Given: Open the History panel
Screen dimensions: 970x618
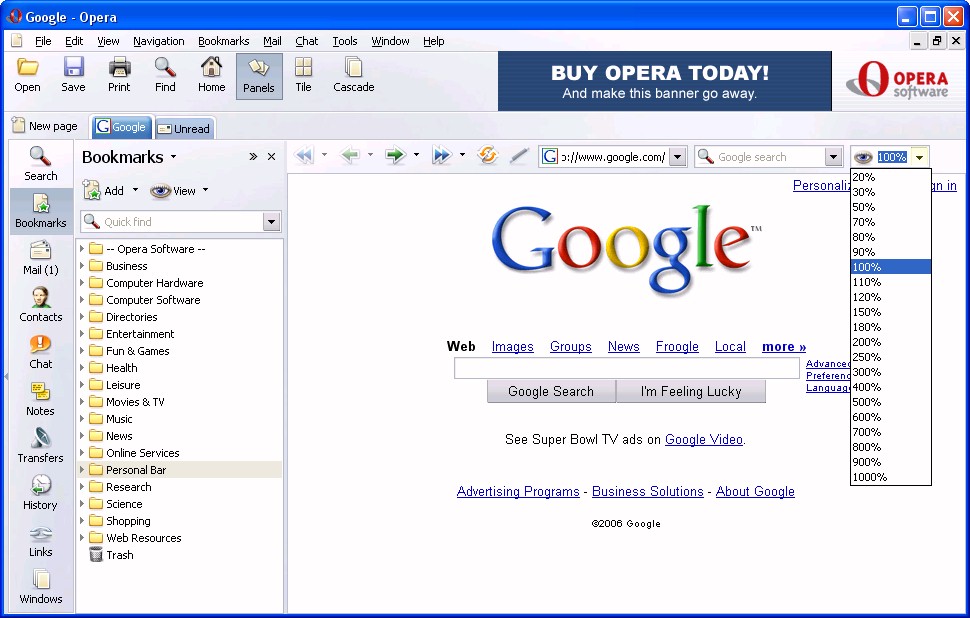Looking at the screenshot, I should pos(40,493).
